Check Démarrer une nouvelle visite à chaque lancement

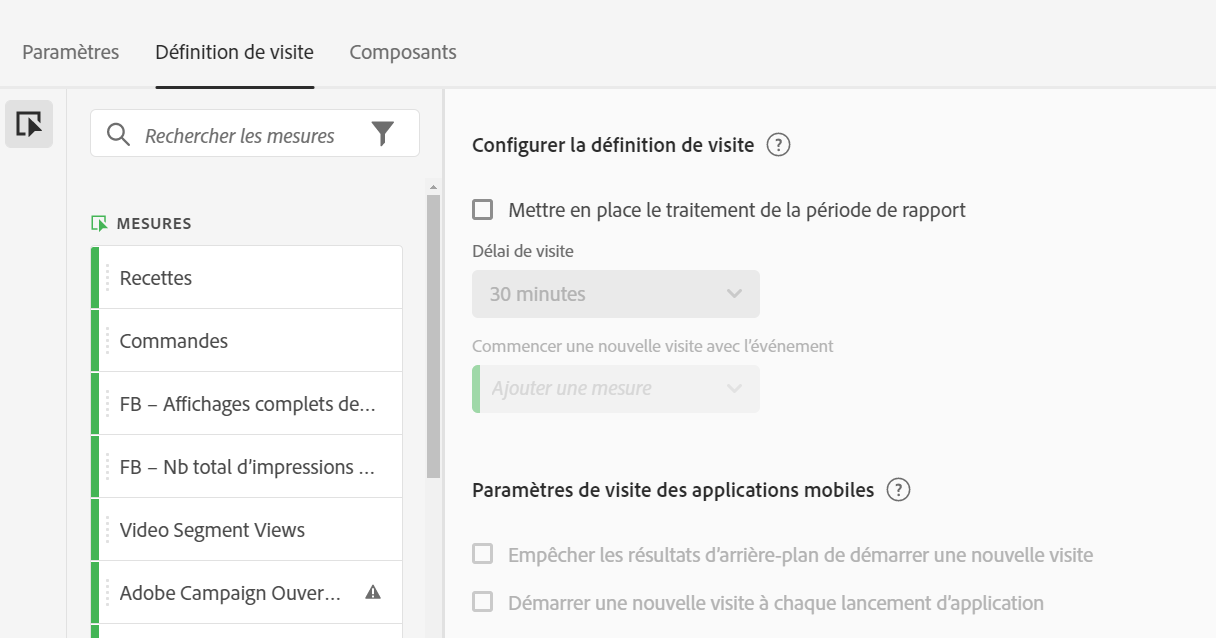pos(483,602)
